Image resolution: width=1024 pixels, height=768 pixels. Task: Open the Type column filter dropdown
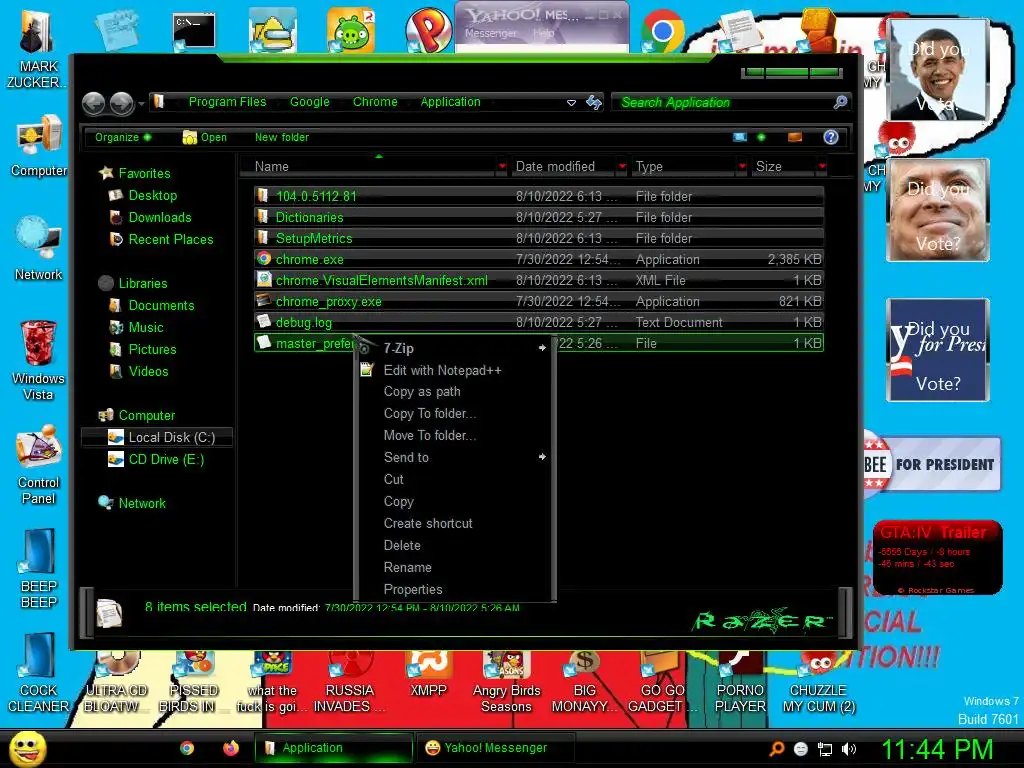[x=742, y=167]
